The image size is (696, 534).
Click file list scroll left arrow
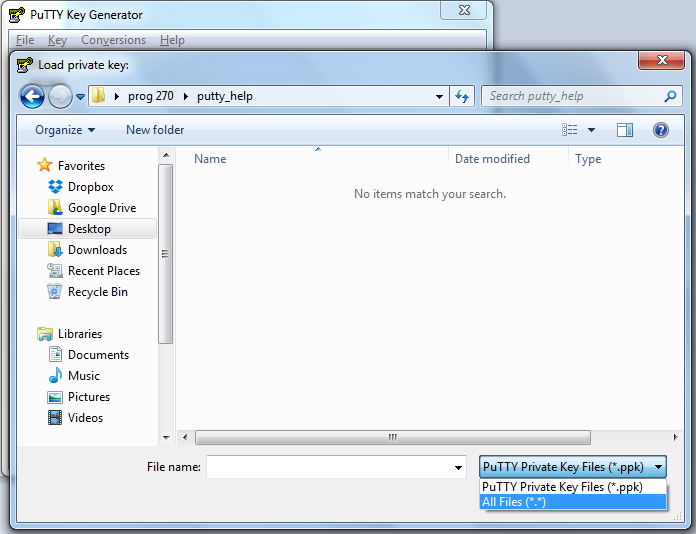pos(185,437)
